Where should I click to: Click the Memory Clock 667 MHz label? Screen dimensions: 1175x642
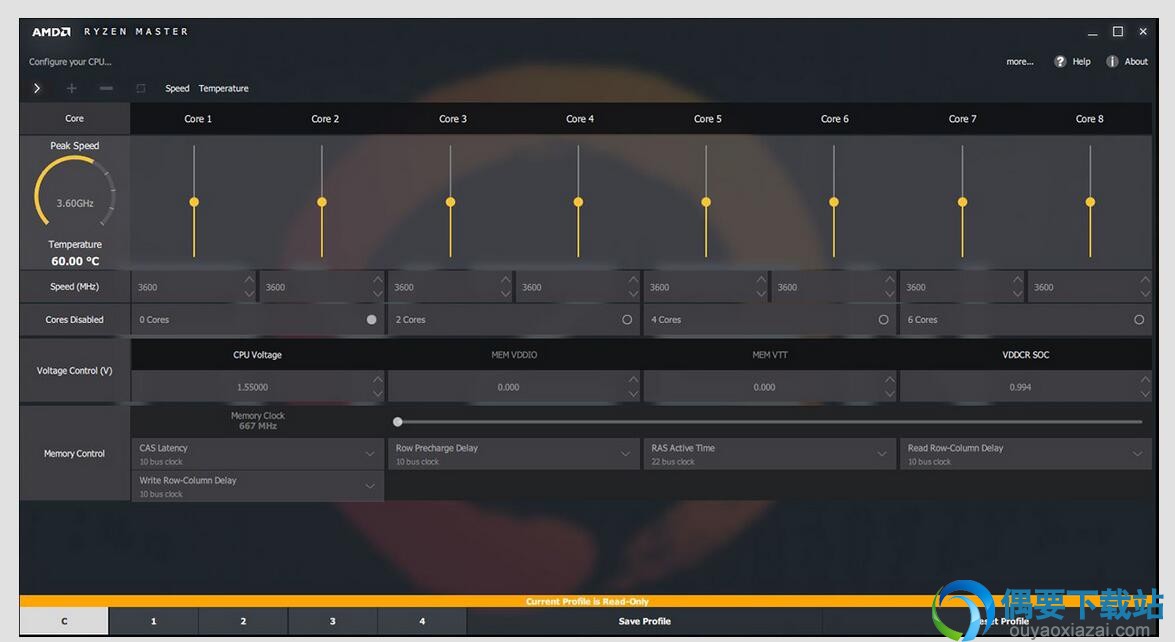258,421
